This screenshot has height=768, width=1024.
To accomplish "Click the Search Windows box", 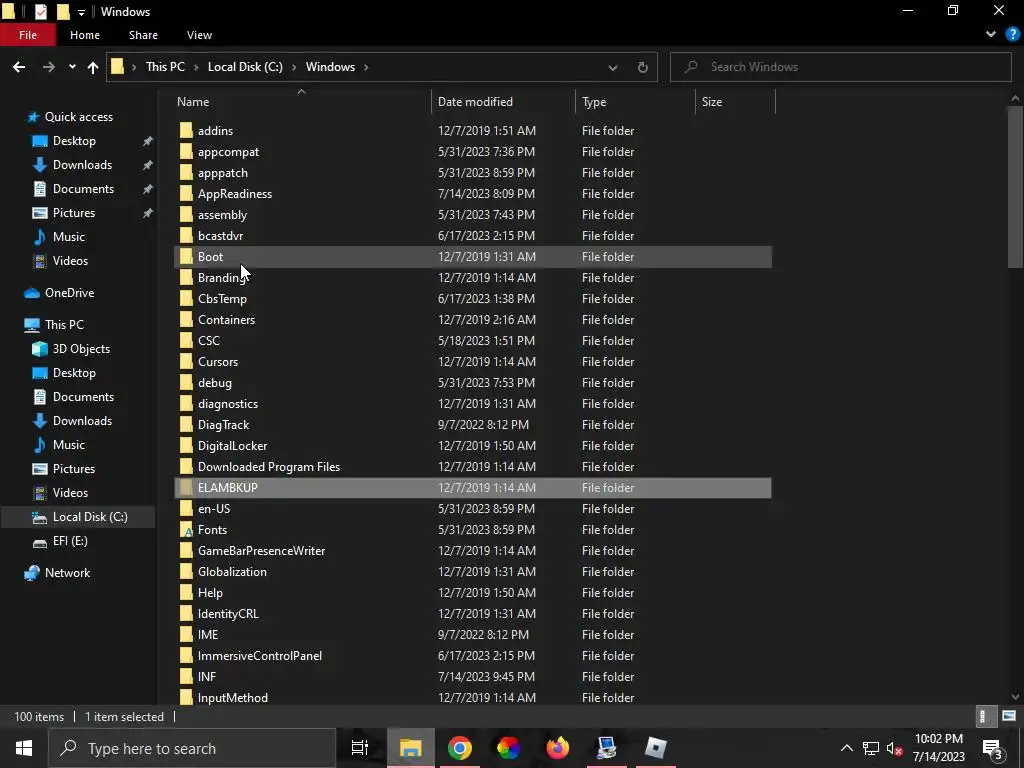I will click(x=840, y=67).
